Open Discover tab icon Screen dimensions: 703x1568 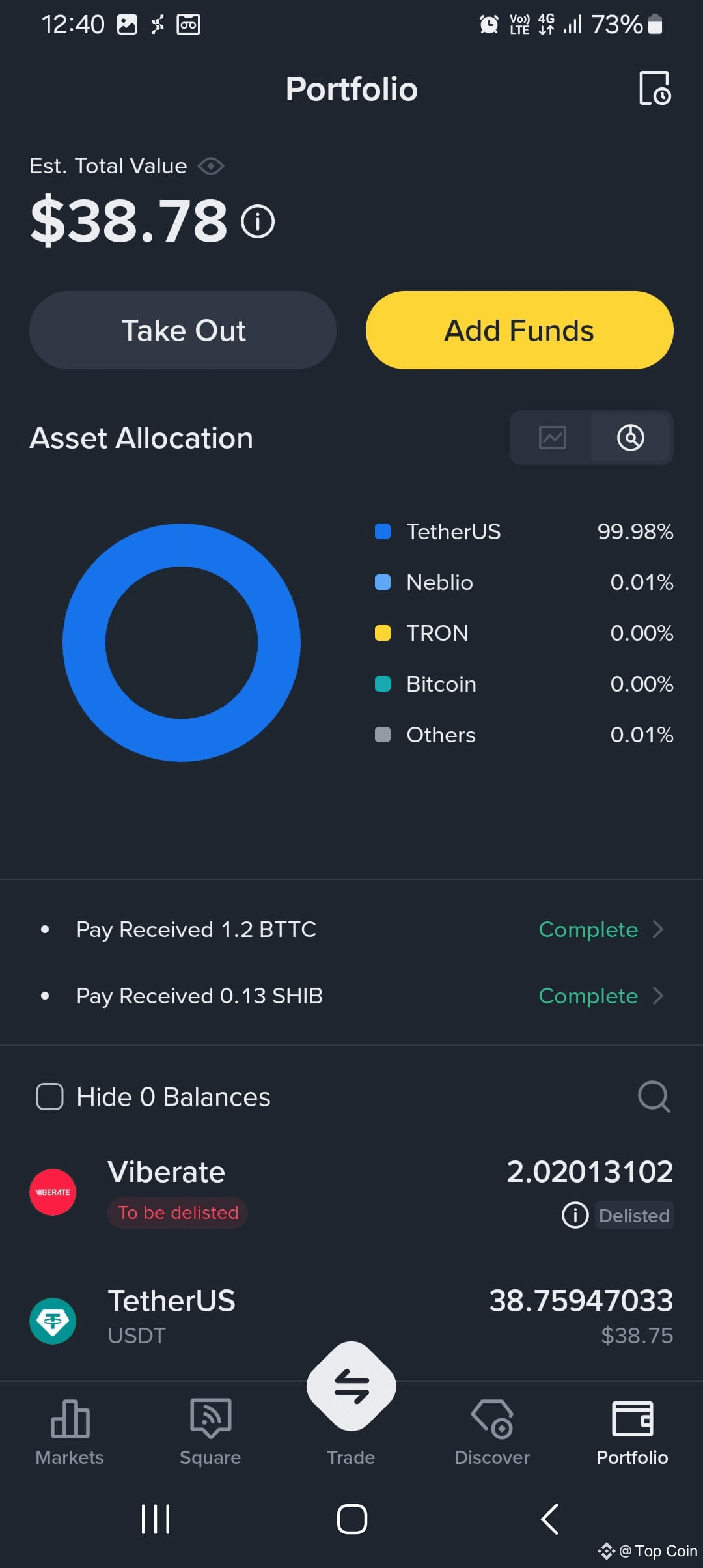[492, 1418]
